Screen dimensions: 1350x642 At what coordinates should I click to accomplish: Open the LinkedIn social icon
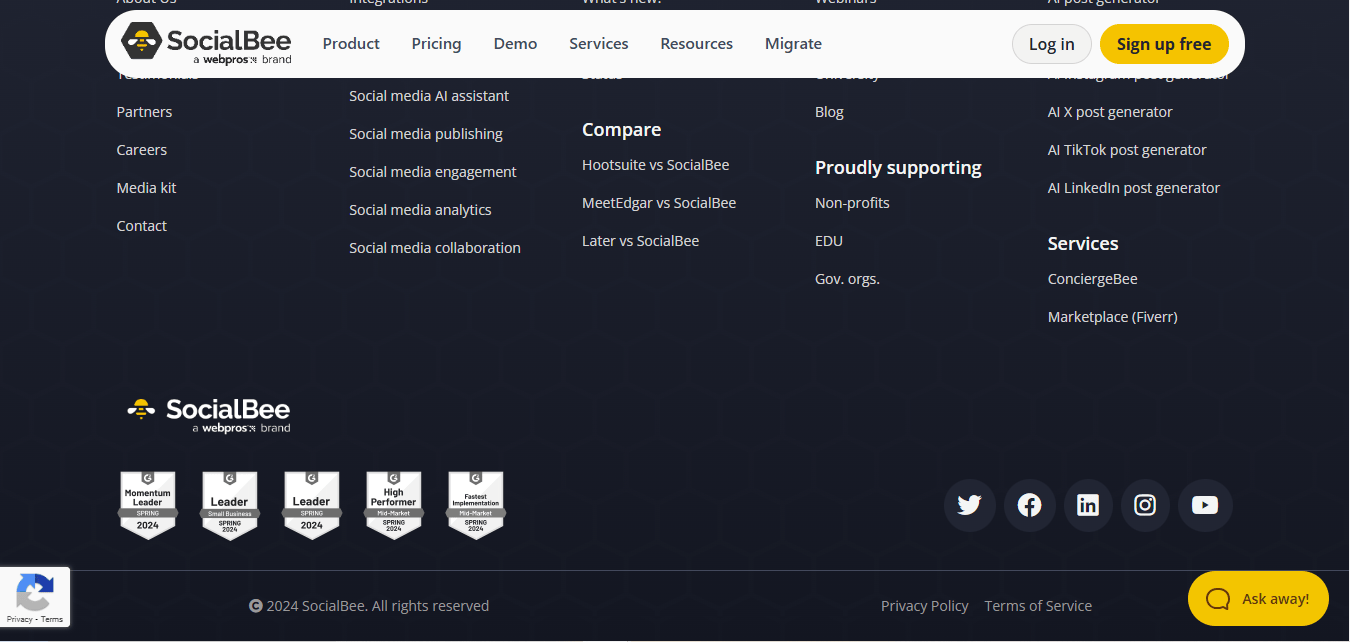(x=1087, y=505)
